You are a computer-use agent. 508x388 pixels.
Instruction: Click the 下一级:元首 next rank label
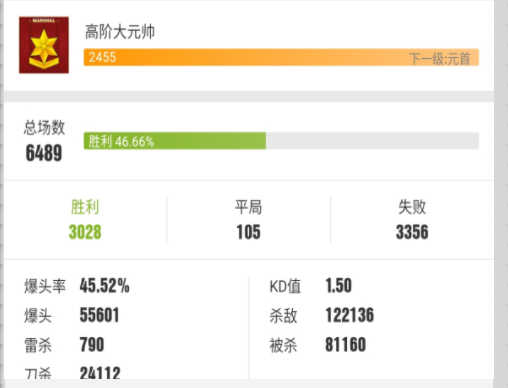click(440, 59)
